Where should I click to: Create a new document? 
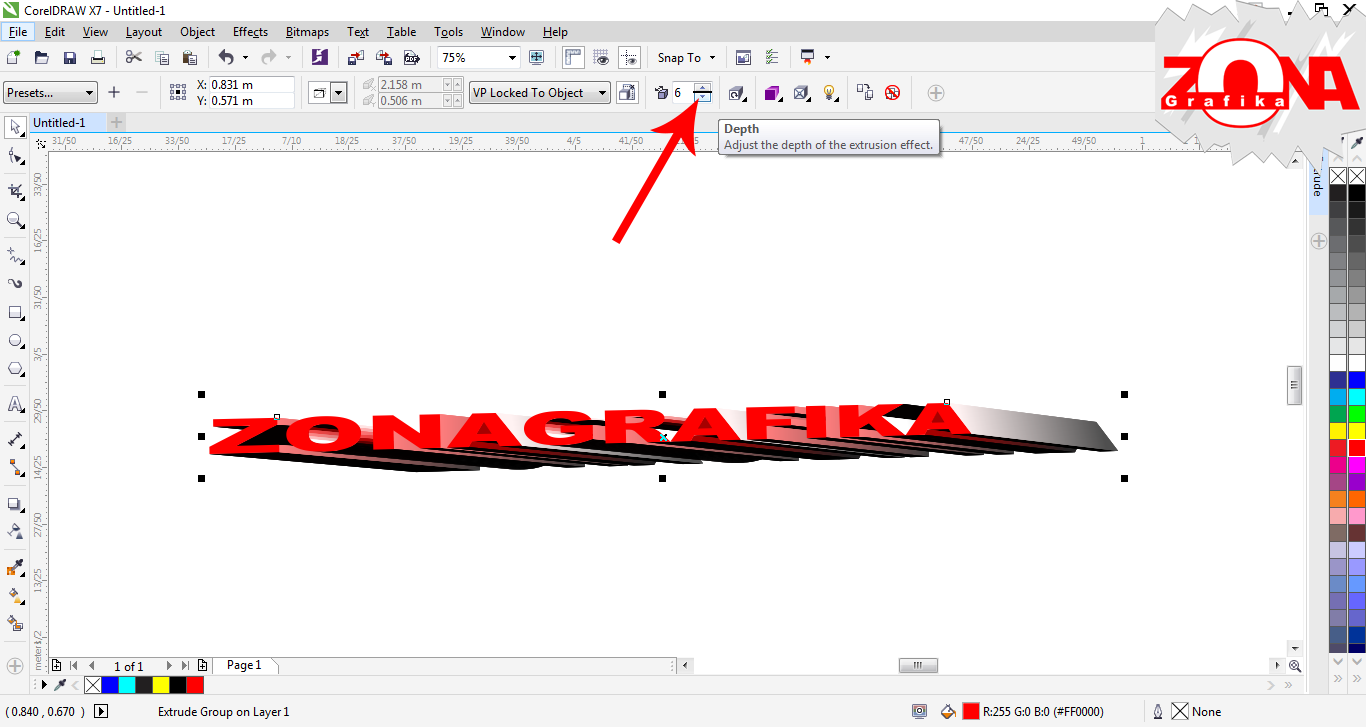click(14, 58)
